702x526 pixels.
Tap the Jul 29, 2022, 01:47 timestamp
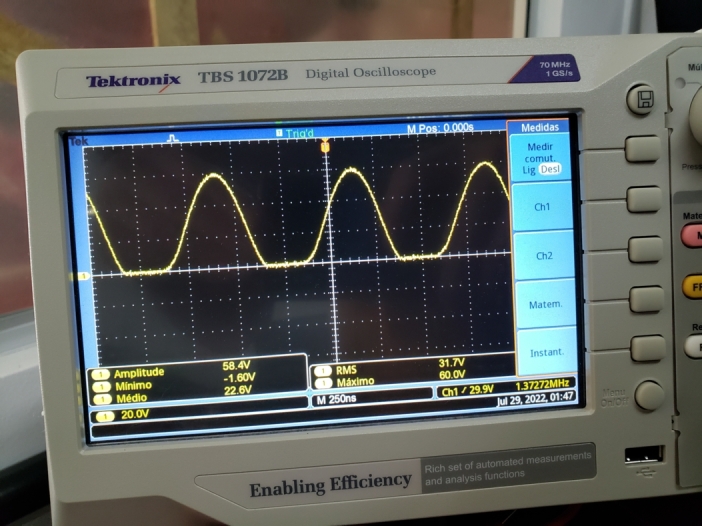tap(535, 399)
